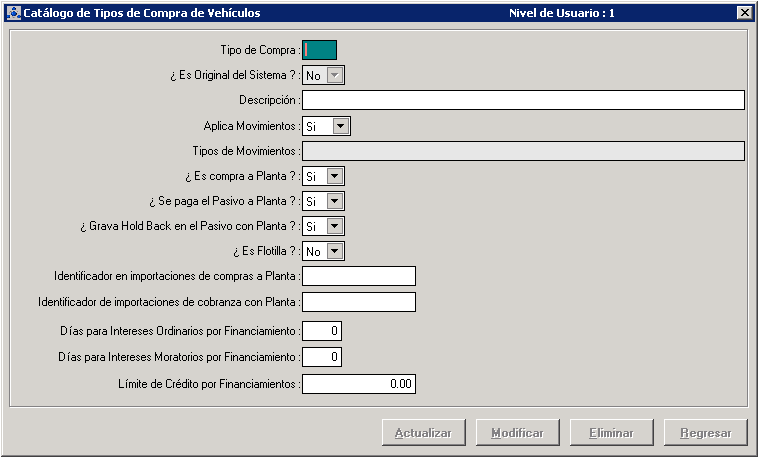760x460 pixels.
Task: Click Identificador de importaciones de cobranza field
Action: pos(358,302)
